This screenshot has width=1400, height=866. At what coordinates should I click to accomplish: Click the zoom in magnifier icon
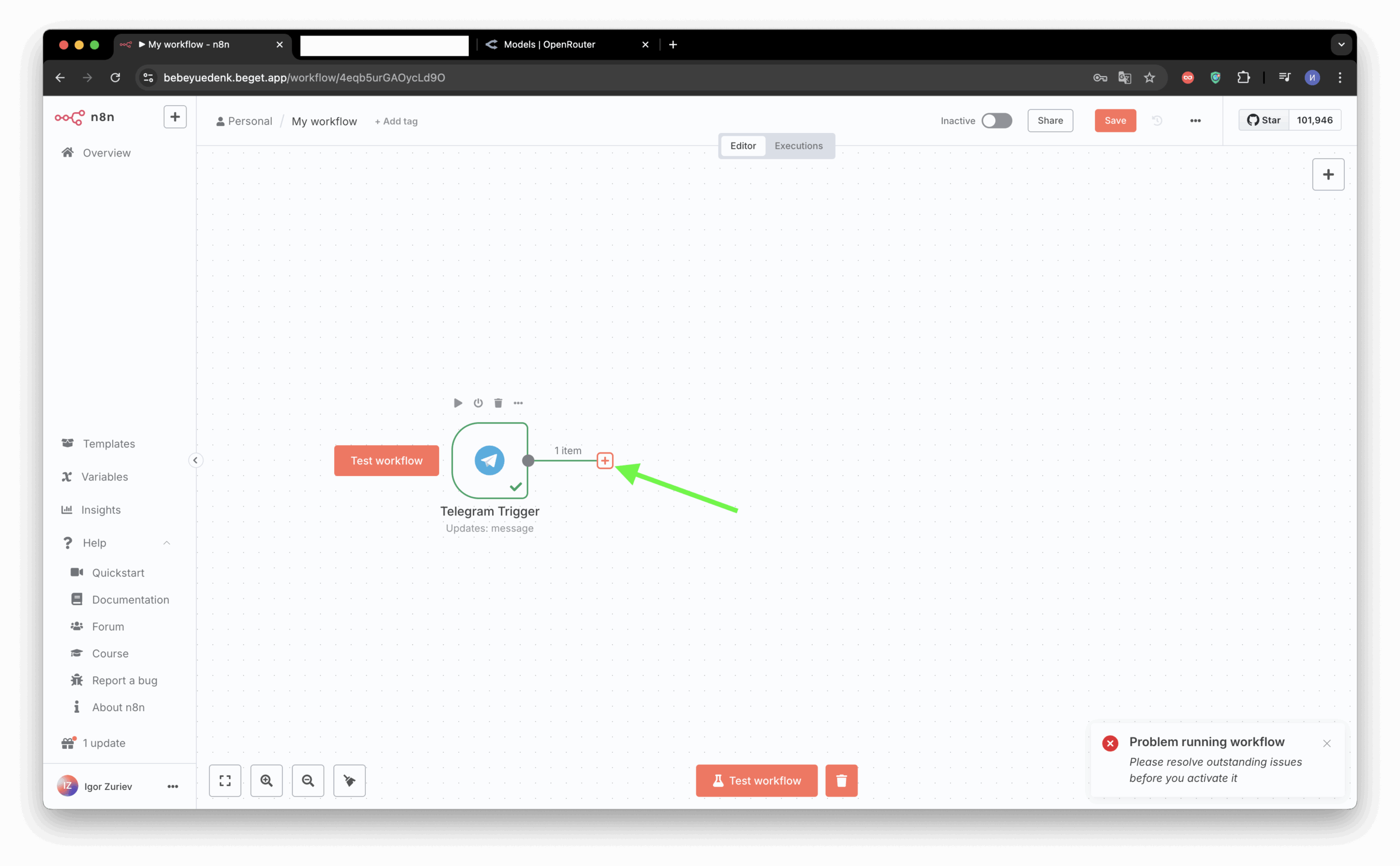266,780
